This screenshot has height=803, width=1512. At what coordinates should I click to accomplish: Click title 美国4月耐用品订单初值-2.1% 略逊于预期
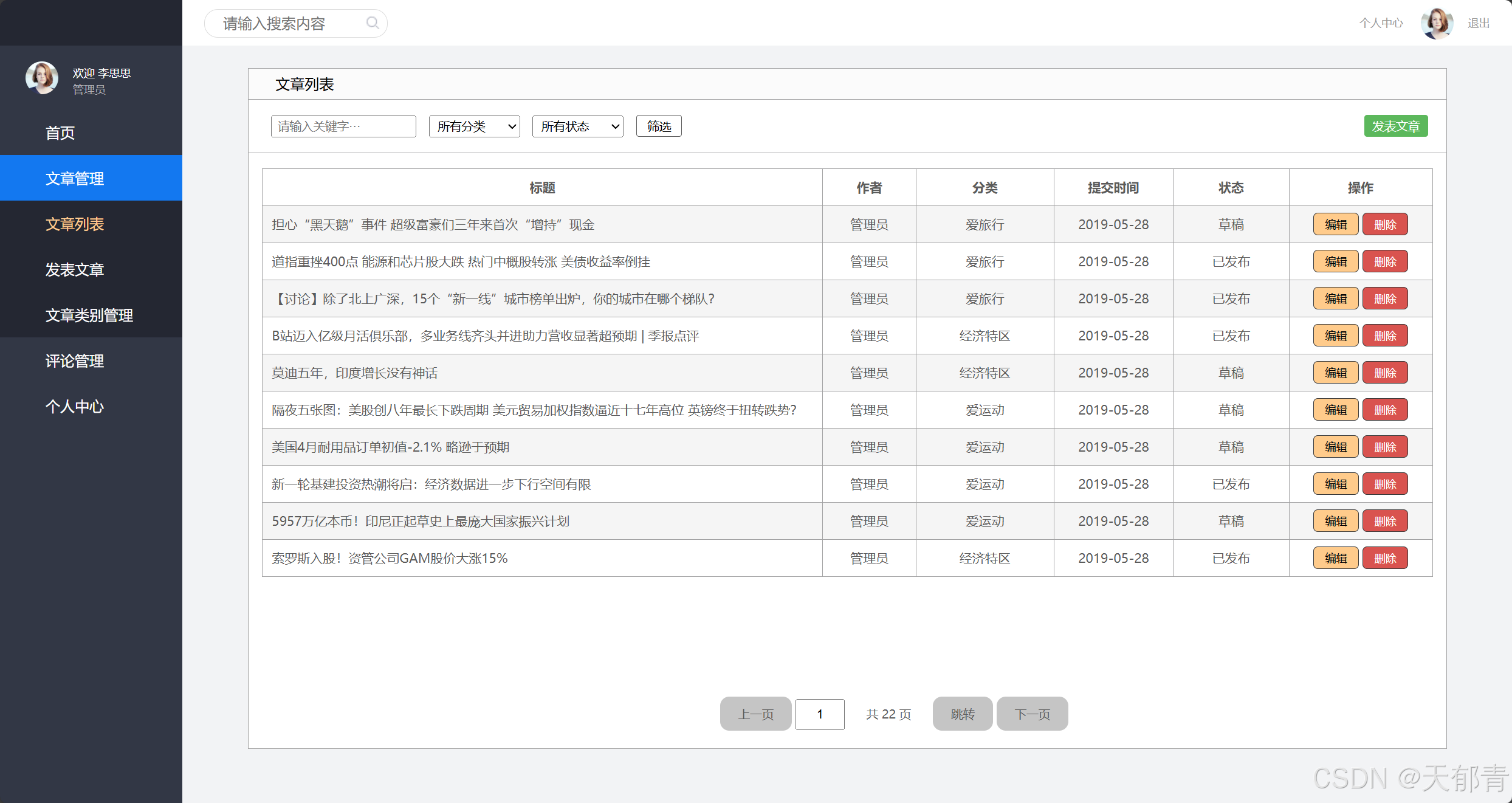tap(390, 447)
